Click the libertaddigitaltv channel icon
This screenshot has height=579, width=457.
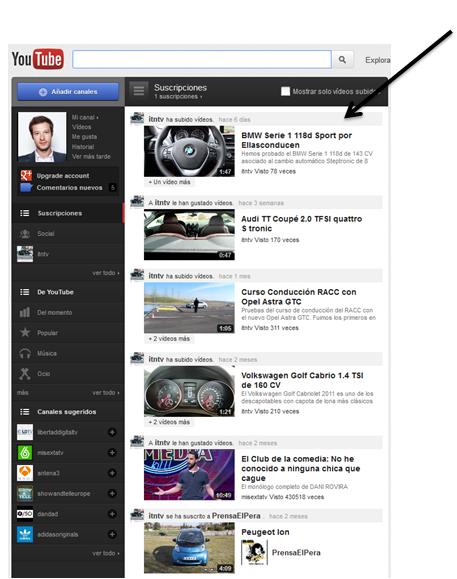click(25, 432)
